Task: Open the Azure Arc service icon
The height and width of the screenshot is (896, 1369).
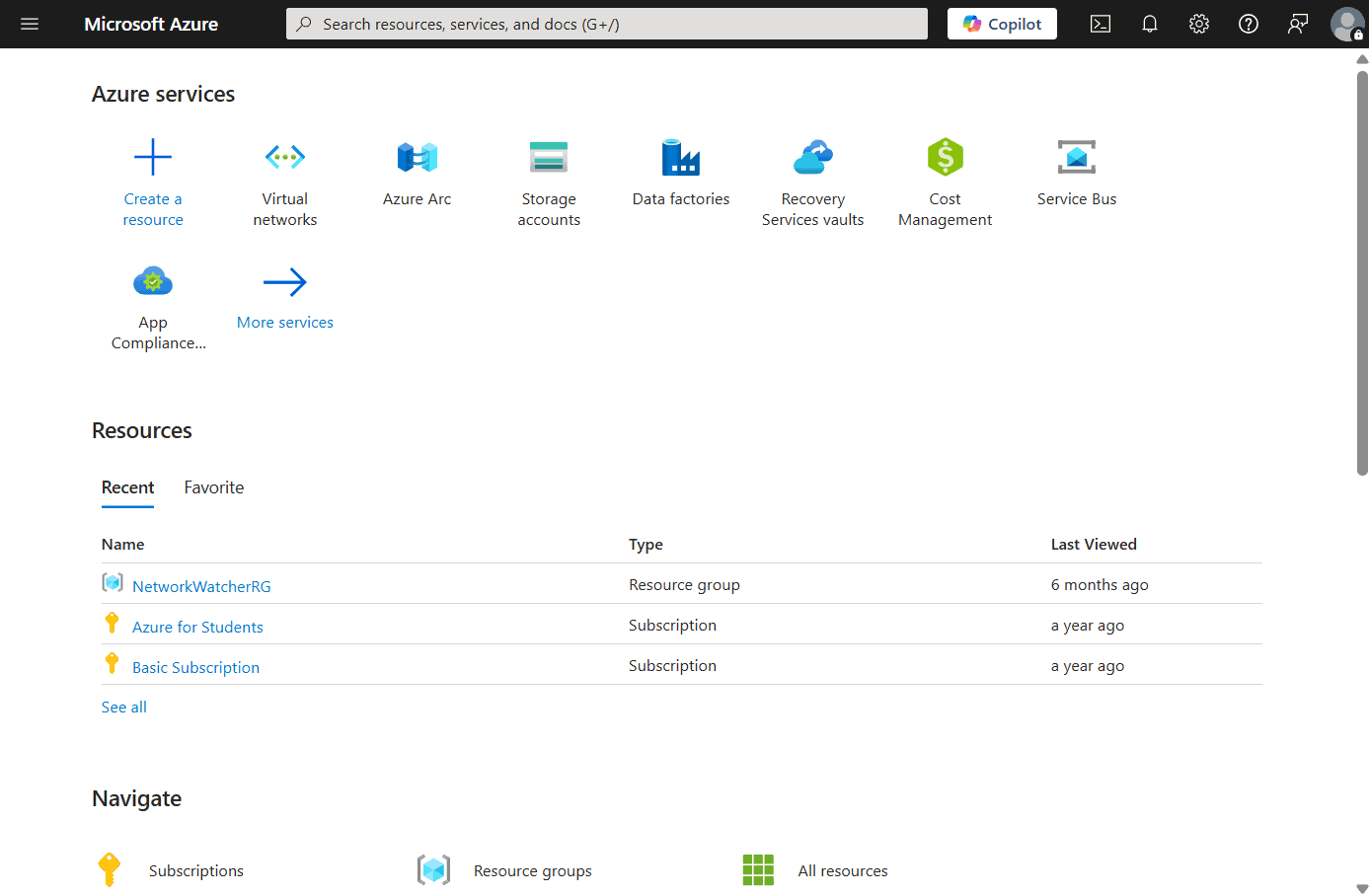Action: pyautogui.click(x=418, y=157)
